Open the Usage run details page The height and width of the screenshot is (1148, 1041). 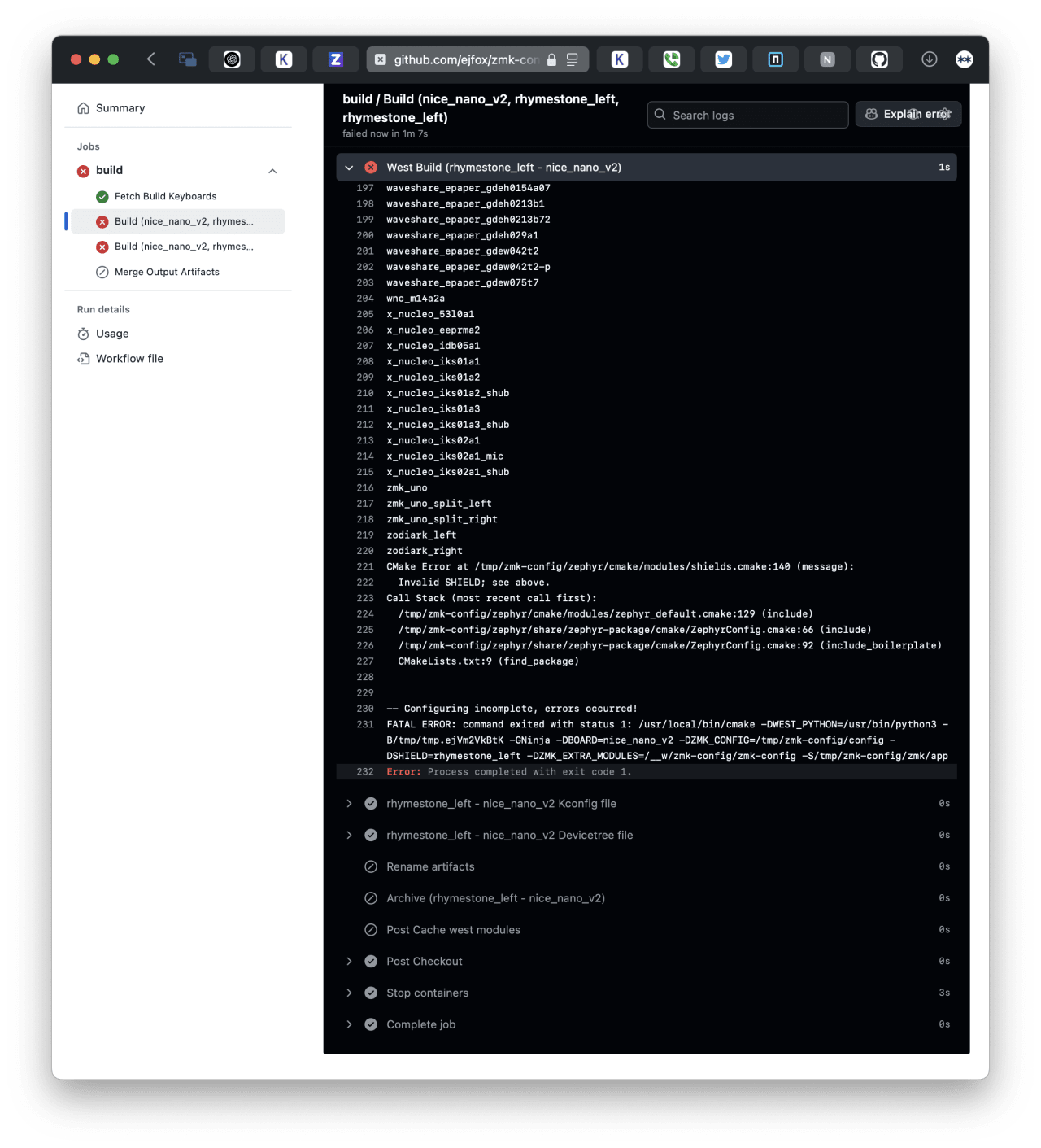pyautogui.click(x=111, y=334)
